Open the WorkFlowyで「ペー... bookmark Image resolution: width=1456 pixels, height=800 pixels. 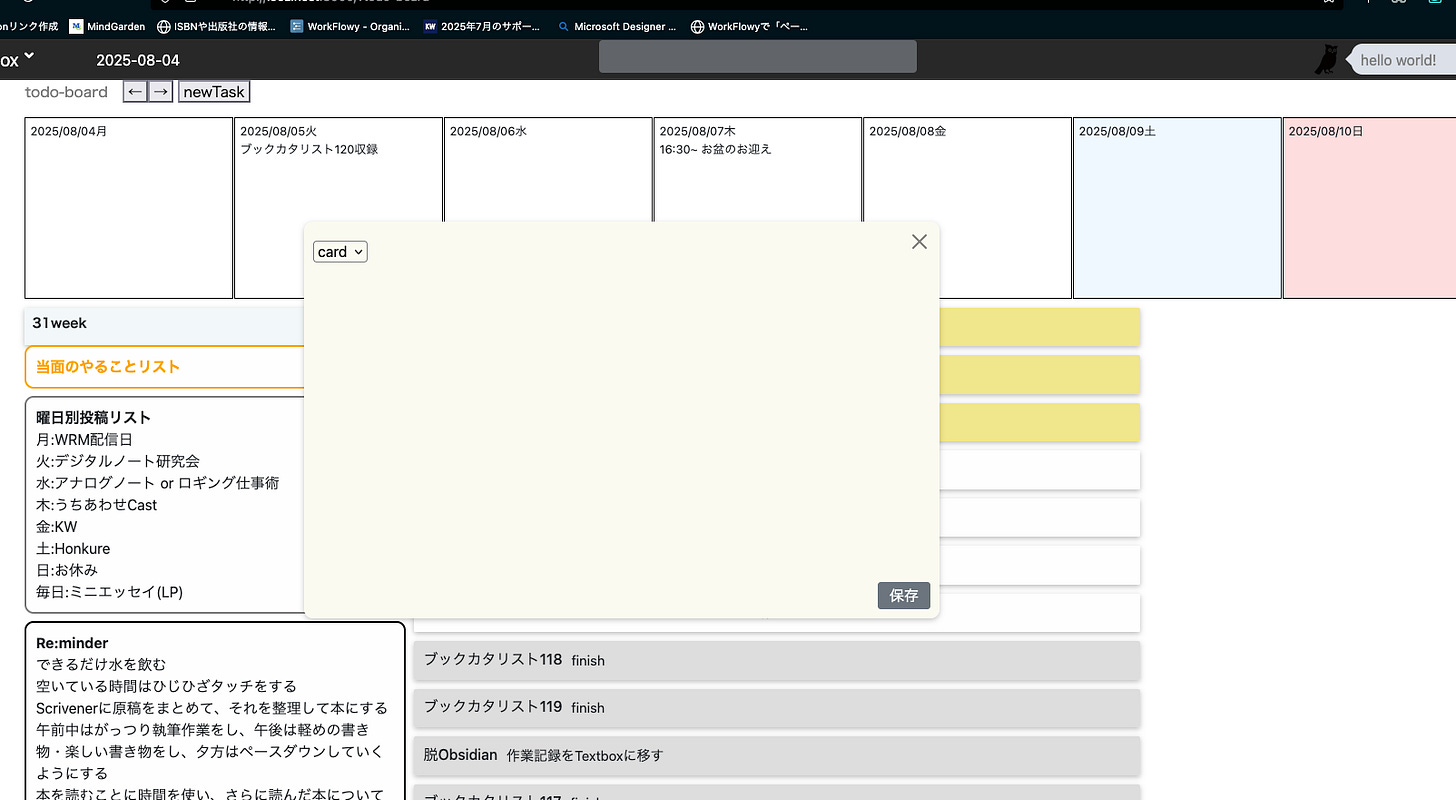(x=749, y=27)
